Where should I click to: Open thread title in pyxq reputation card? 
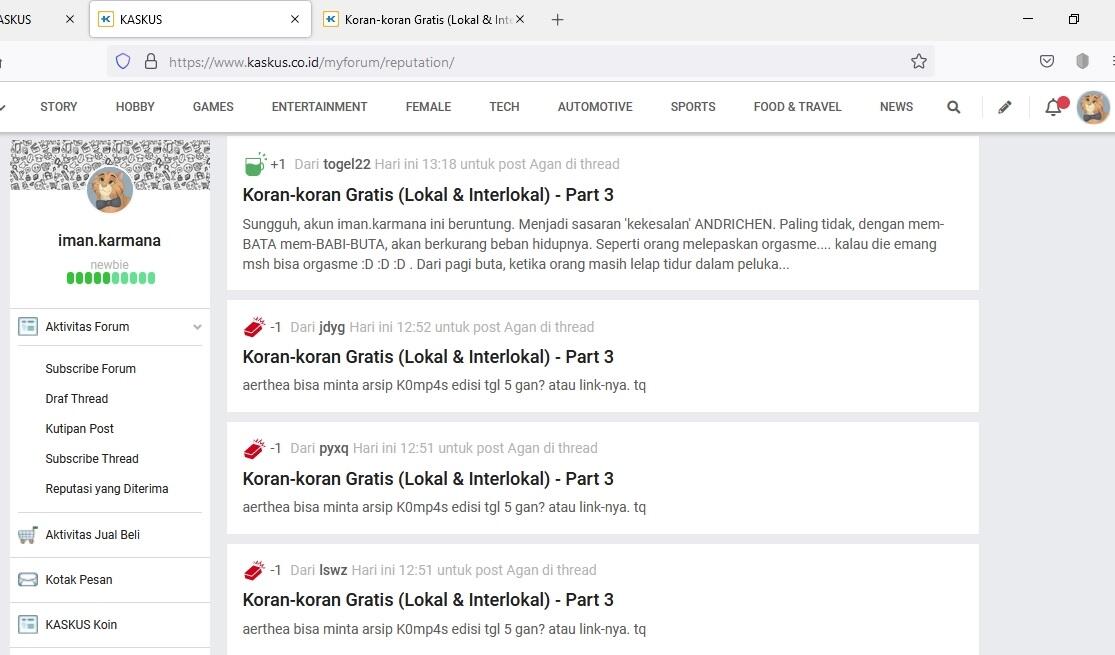(x=428, y=479)
